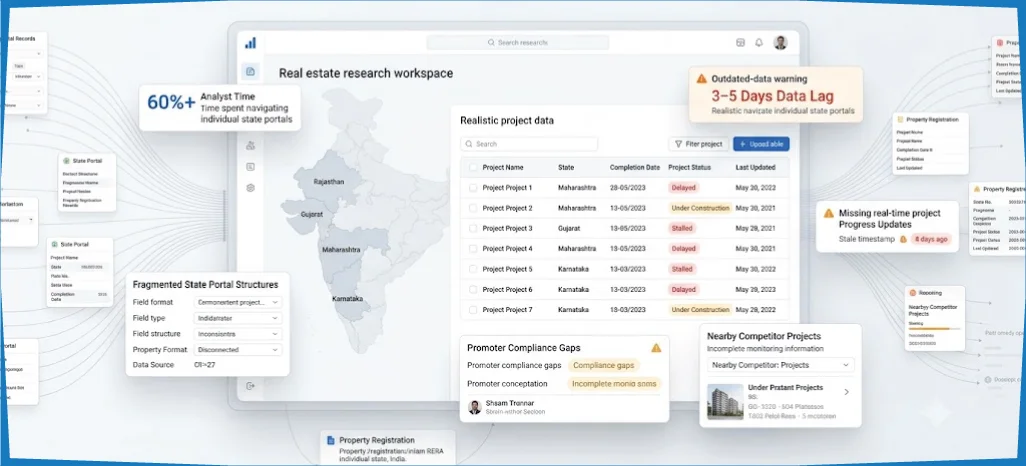Click the Filter project button
The width and height of the screenshot is (1026, 466).
tap(698, 144)
